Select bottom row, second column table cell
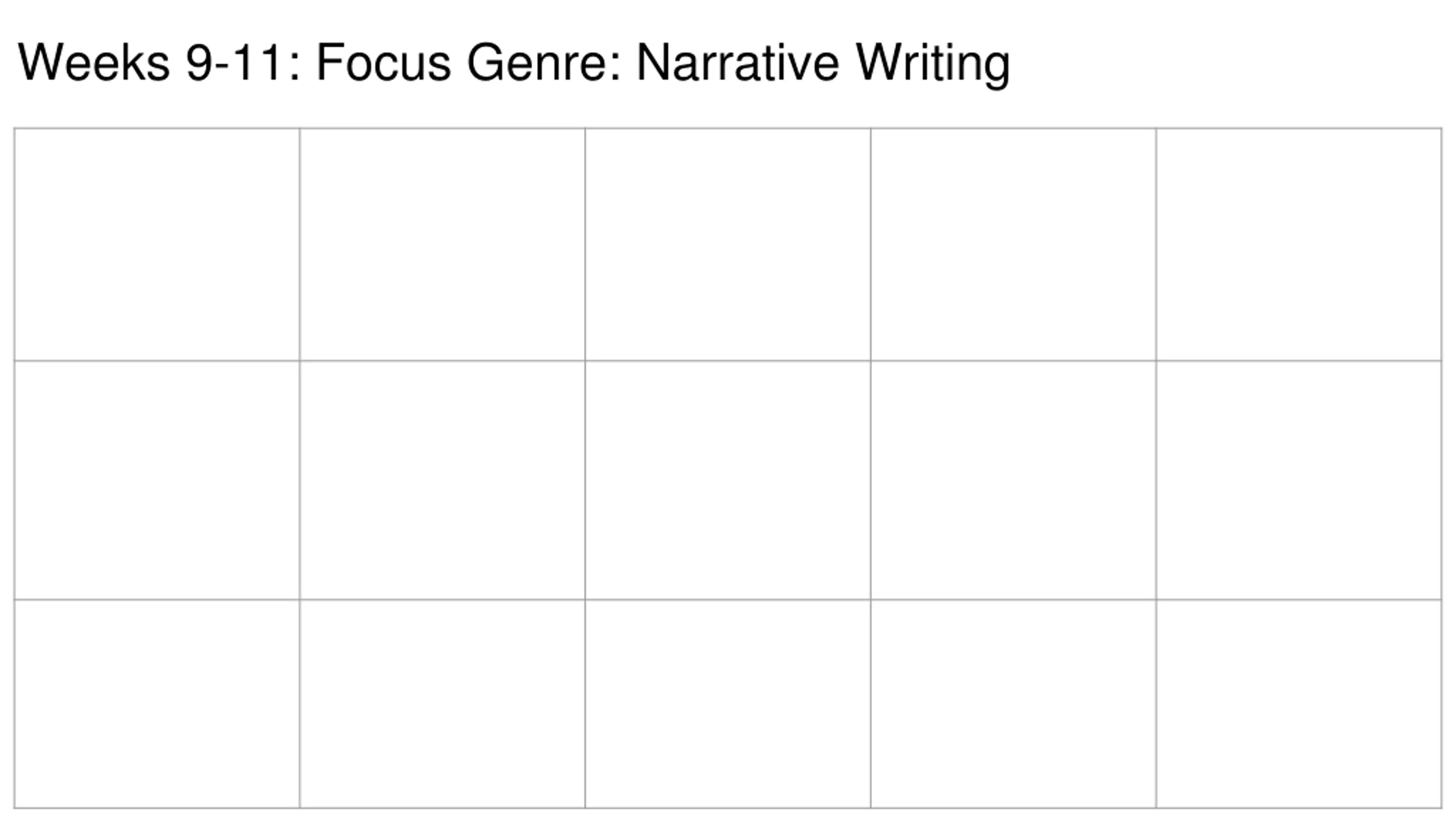This screenshot has width=1456, height=819. pos(442,704)
